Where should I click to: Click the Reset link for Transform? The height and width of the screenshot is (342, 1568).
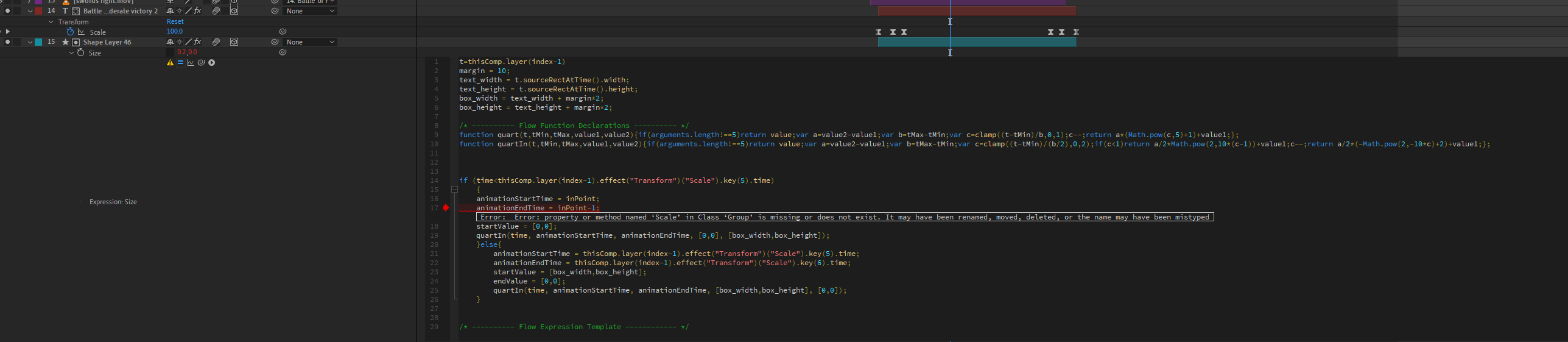click(175, 21)
